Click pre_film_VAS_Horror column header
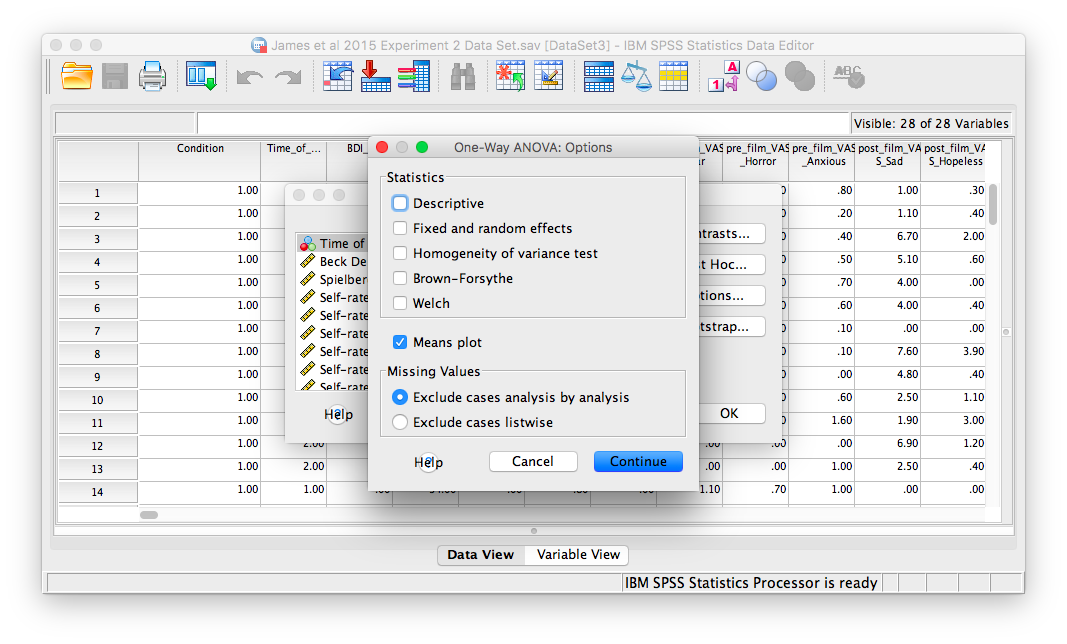 coord(756,161)
